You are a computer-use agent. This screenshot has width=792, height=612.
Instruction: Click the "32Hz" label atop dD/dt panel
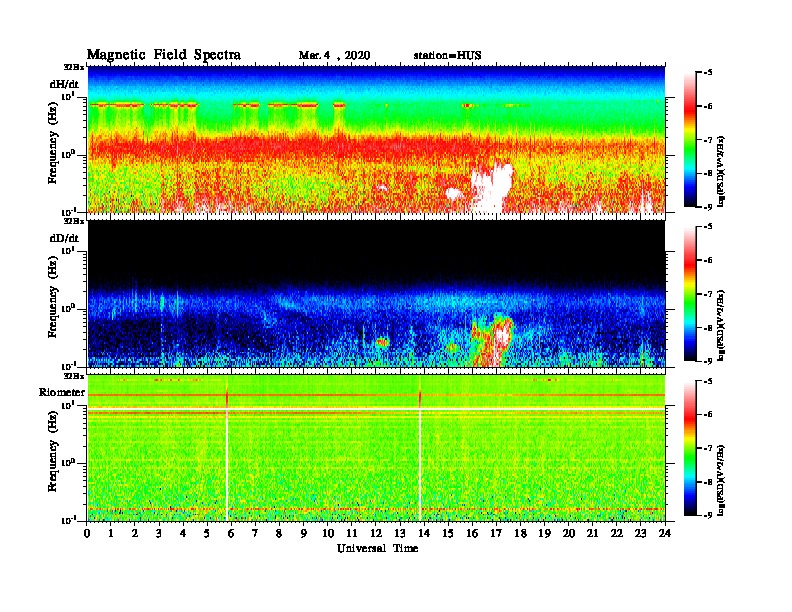coord(74,221)
